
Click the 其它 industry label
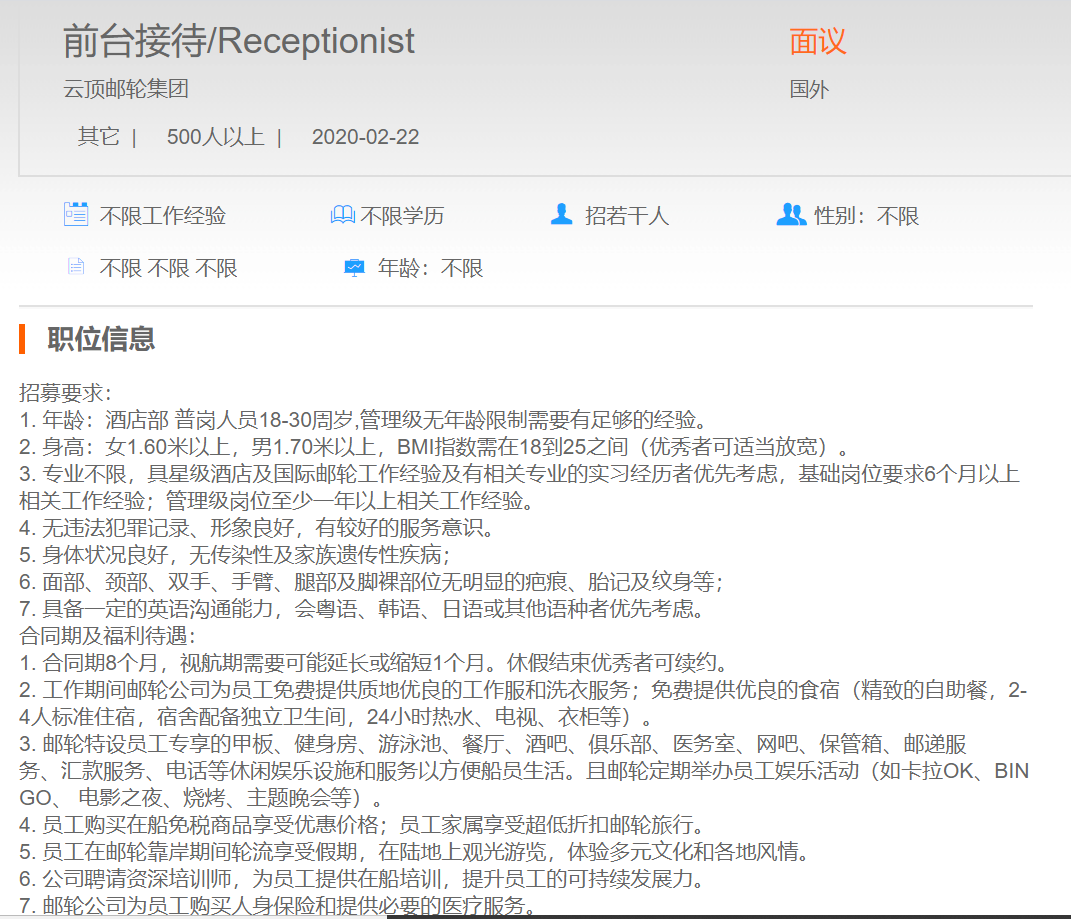(x=99, y=137)
